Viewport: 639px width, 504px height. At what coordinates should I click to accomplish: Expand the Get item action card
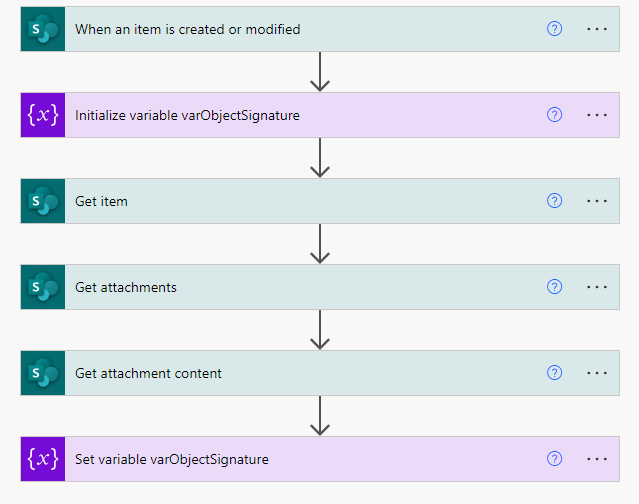[320, 201]
